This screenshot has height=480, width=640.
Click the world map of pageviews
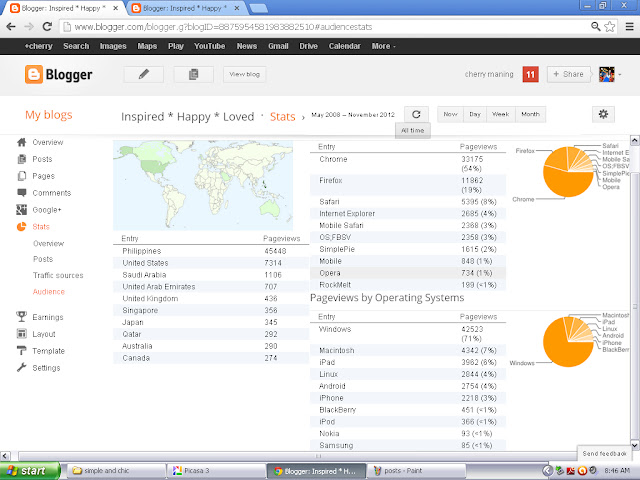203,185
